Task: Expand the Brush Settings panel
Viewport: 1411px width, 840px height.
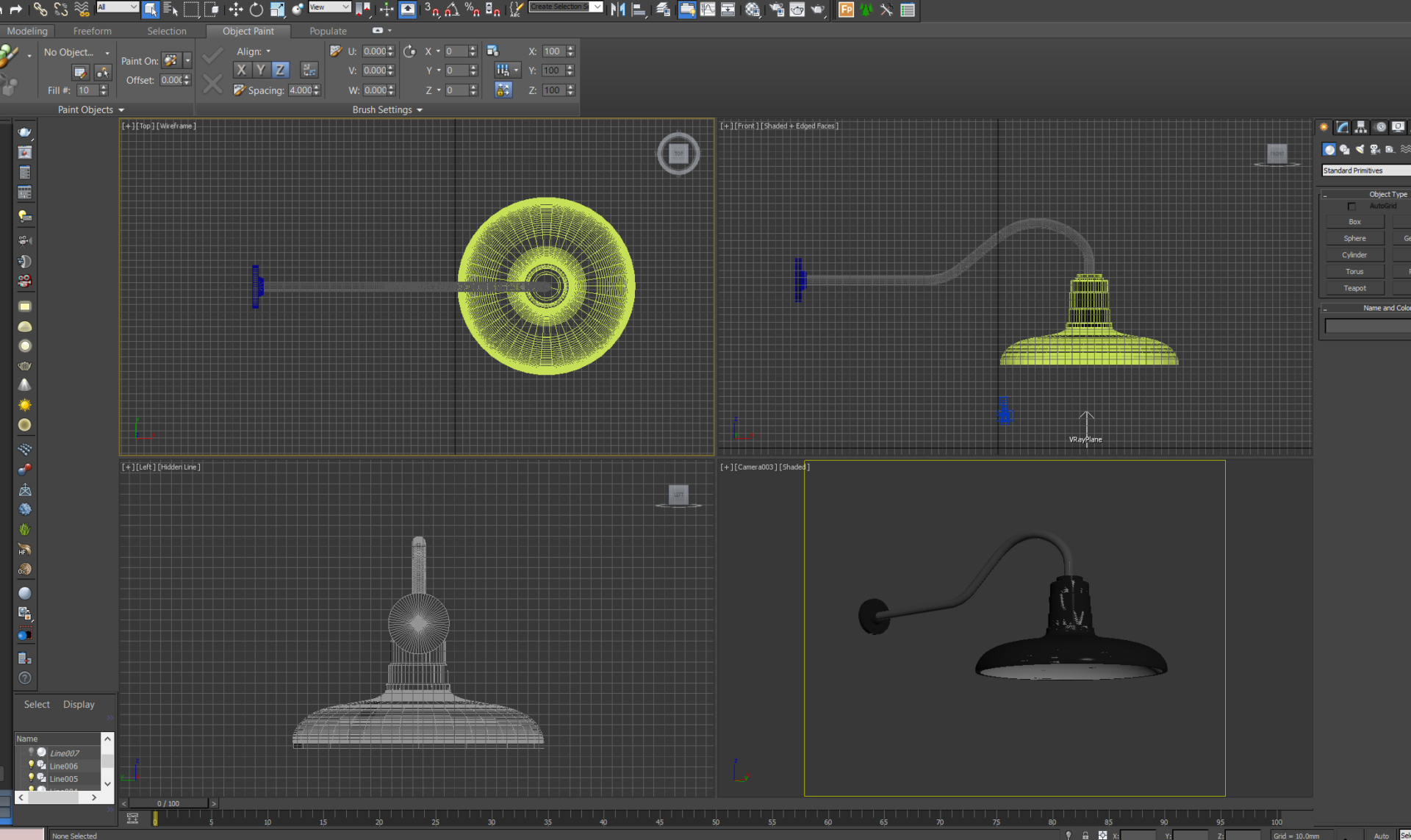Action: tap(387, 110)
